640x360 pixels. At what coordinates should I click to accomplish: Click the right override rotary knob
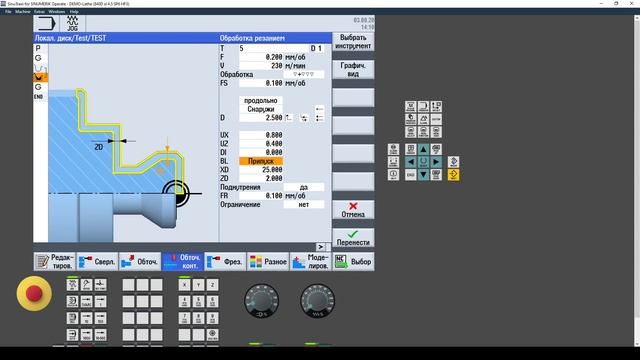click(318, 301)
